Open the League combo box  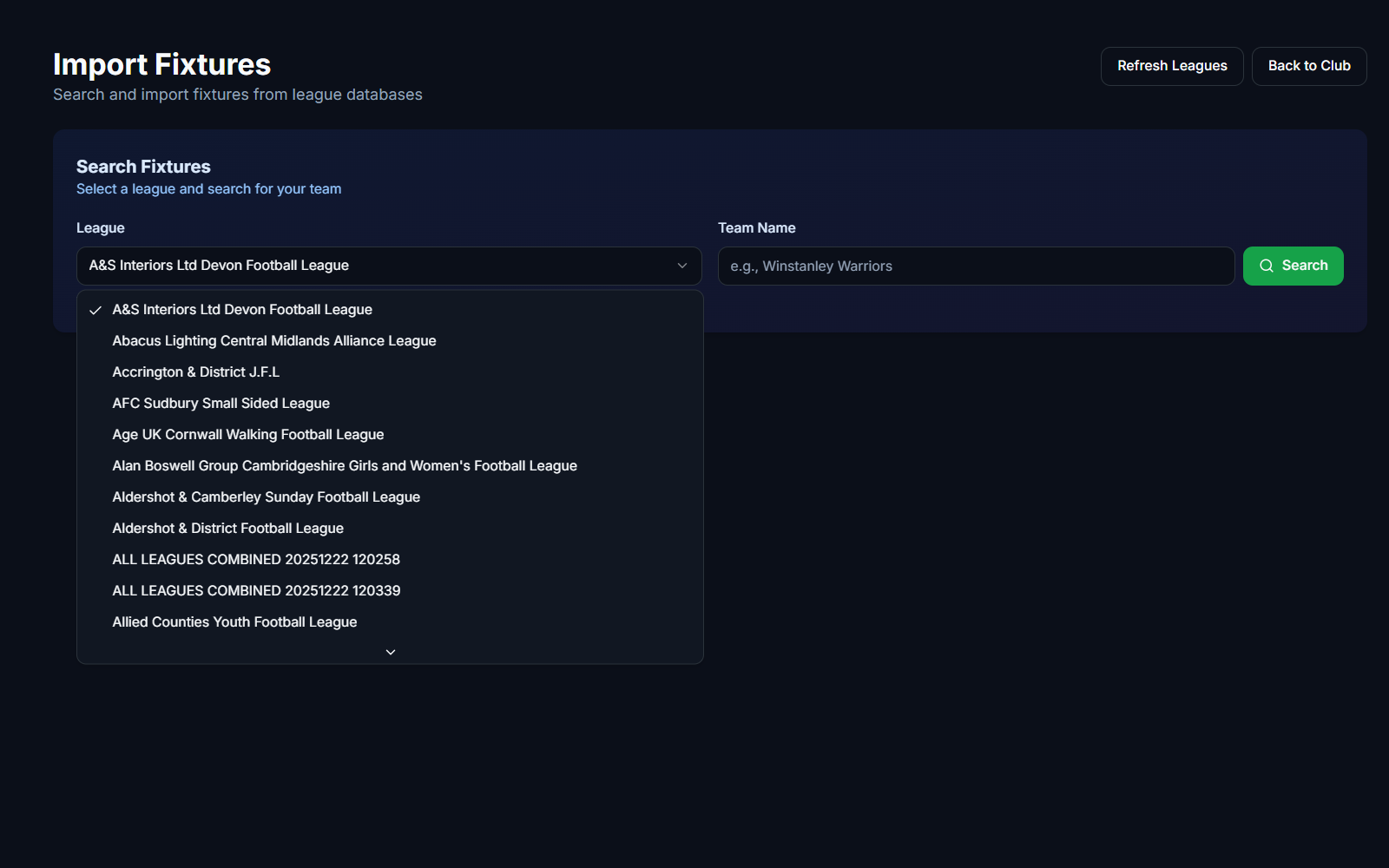click(388, 266)
